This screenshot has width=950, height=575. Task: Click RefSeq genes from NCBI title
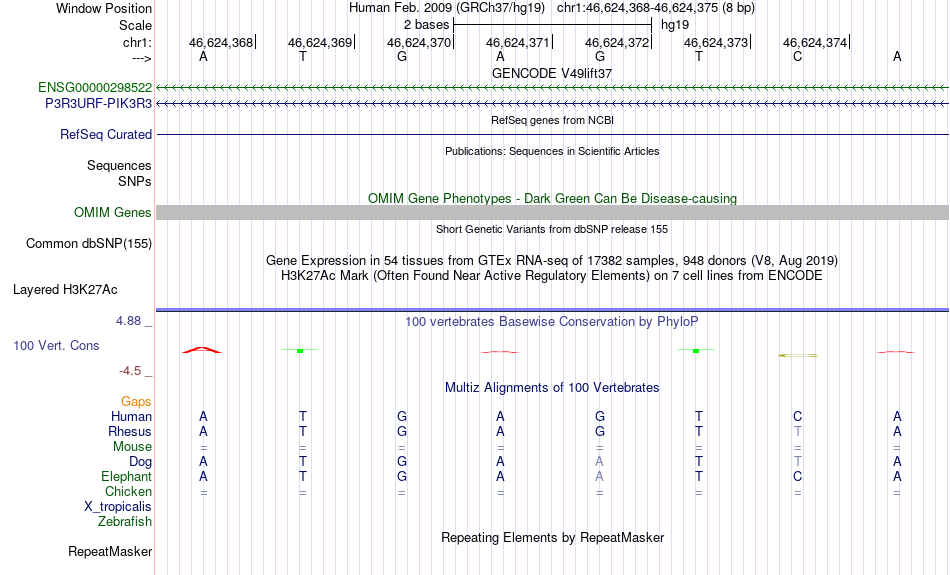(x=553, y=120)
